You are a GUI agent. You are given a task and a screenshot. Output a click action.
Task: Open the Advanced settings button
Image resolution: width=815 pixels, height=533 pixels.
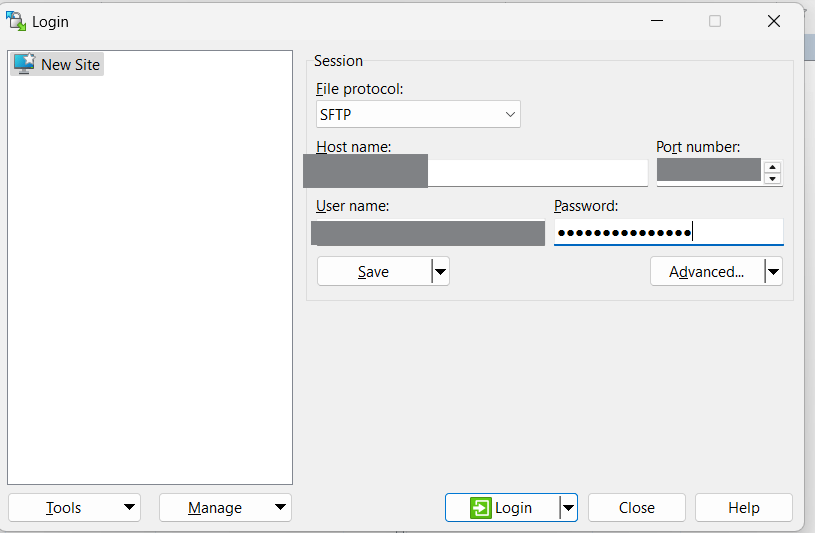tap(706, 272)
